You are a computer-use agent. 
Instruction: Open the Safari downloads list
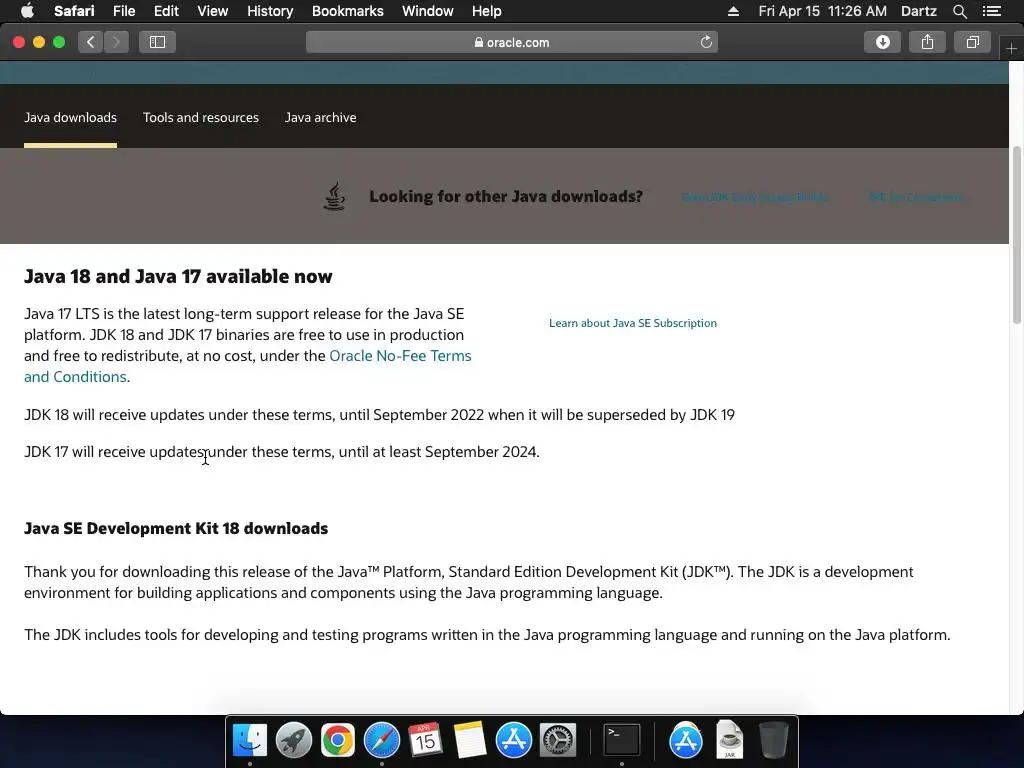pos(882,42)
